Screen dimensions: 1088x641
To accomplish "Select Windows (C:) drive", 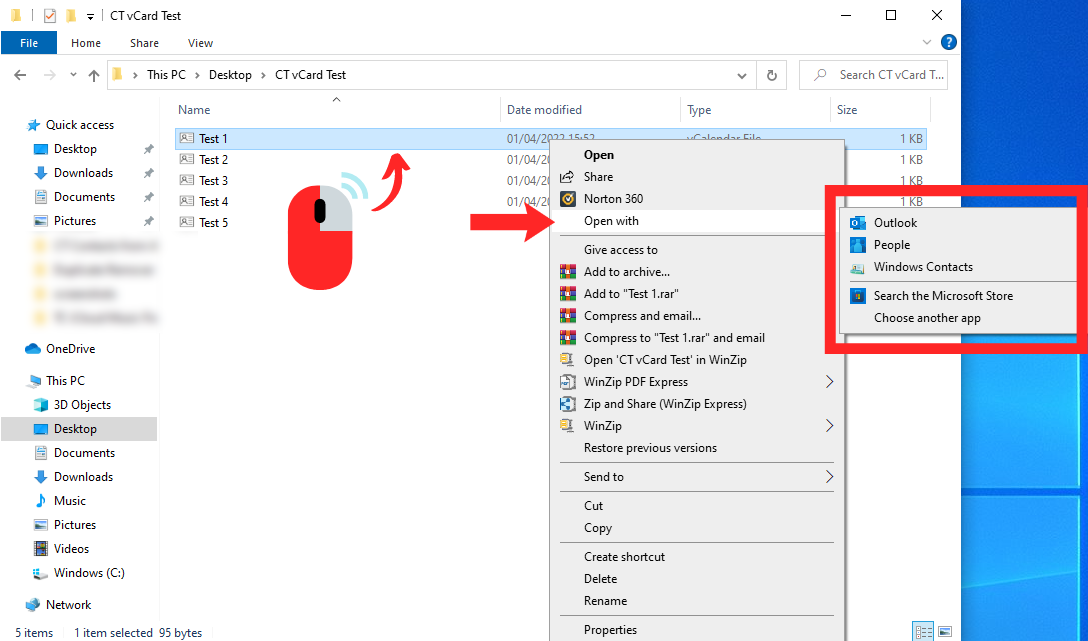I will (x=89, y=573).
